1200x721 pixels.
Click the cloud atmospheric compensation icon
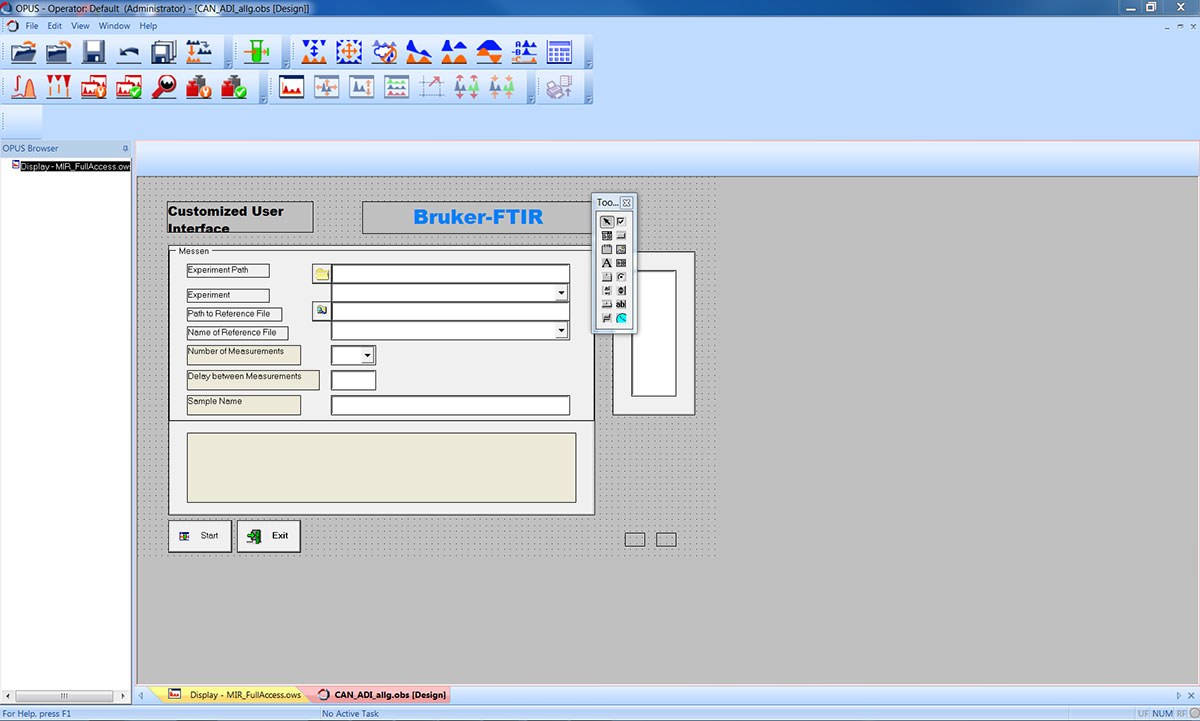385,53
